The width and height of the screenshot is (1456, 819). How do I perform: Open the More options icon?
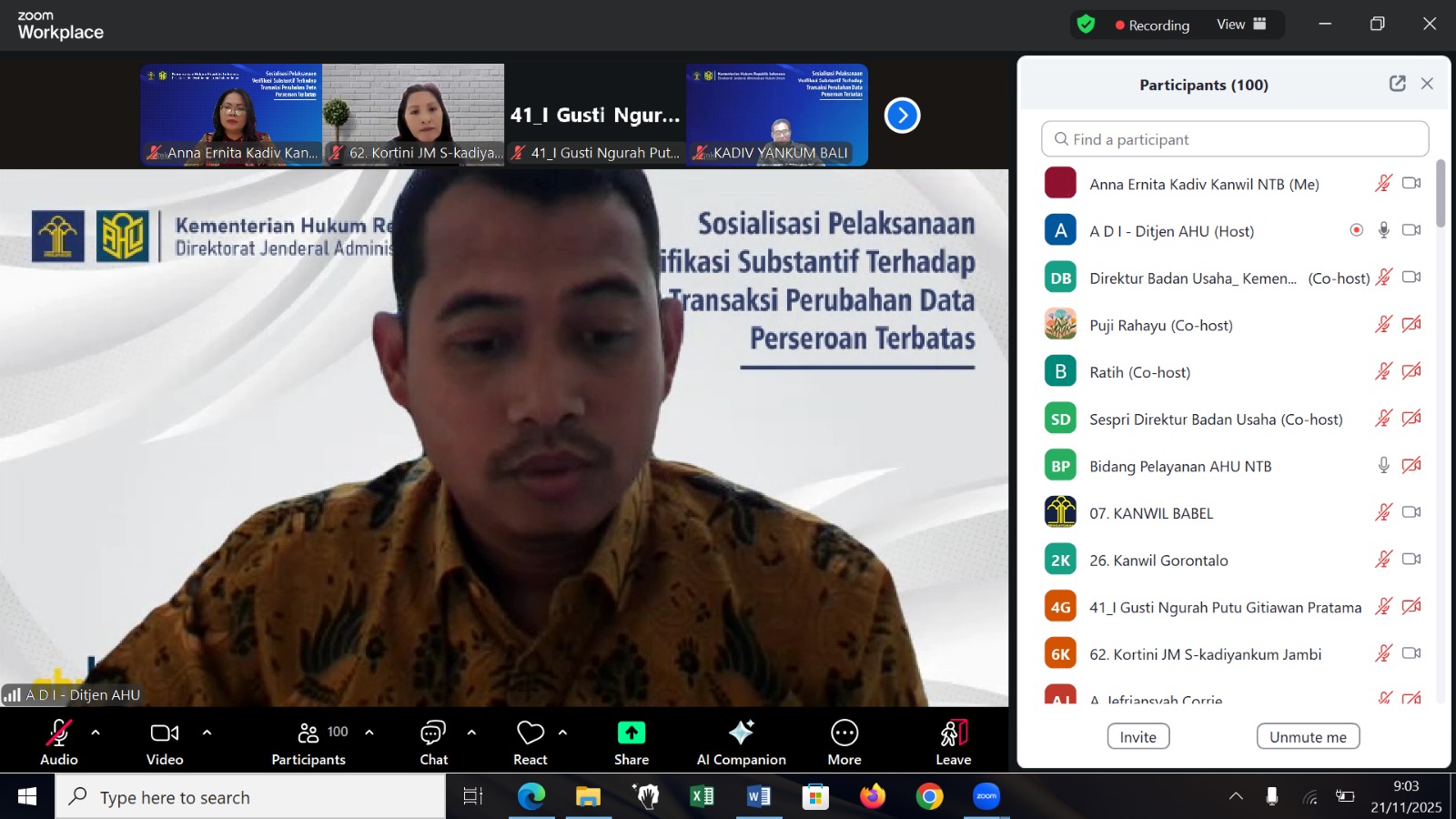tap(844, 733)
